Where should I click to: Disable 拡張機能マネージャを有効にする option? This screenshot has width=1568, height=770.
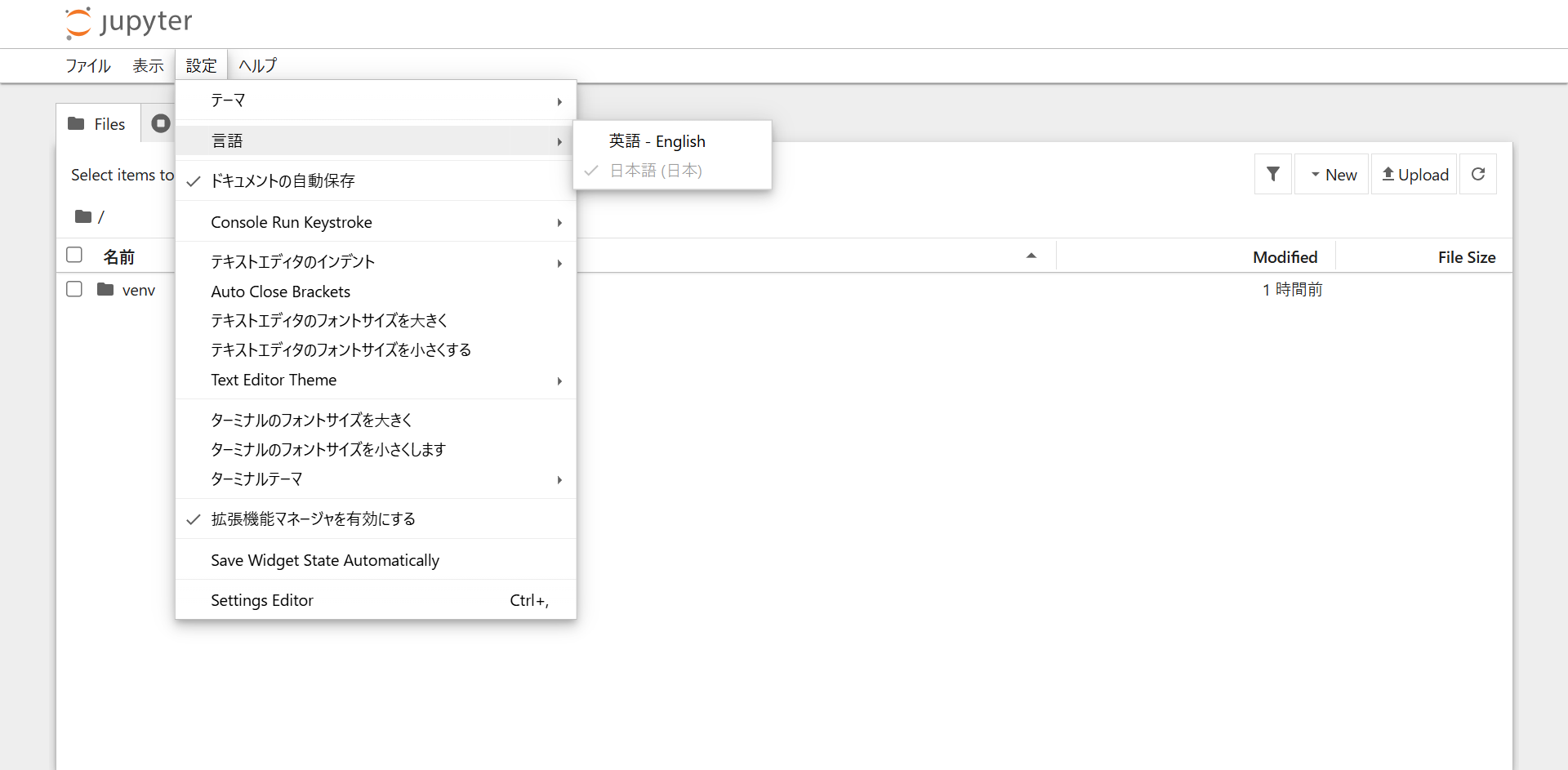313,519
